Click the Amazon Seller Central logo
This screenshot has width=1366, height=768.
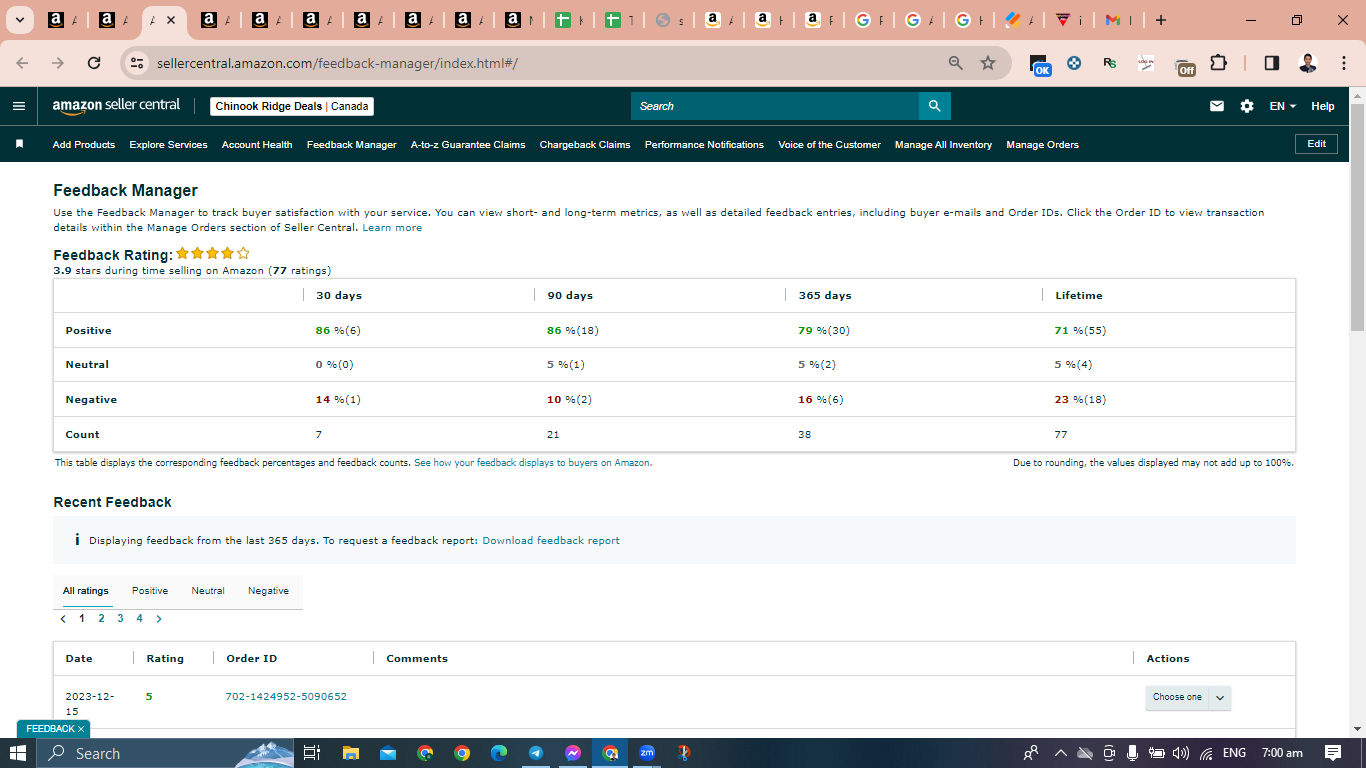coord(116,105)
